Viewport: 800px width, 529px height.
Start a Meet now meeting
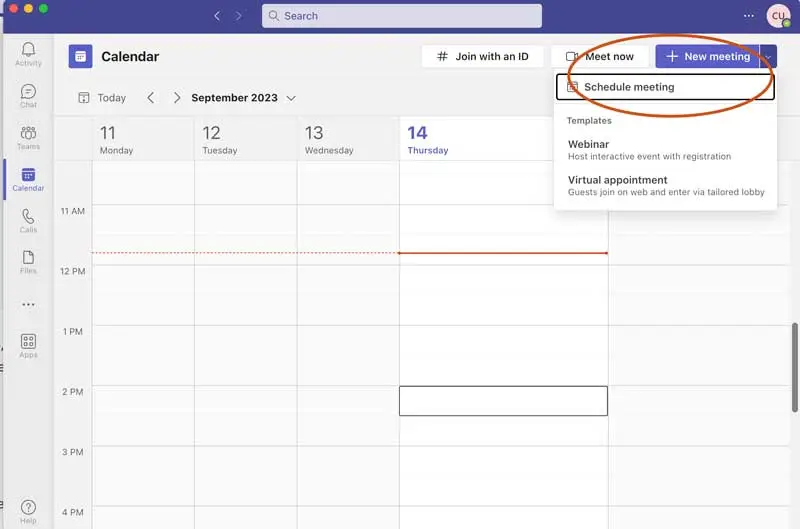click(599, 56)
